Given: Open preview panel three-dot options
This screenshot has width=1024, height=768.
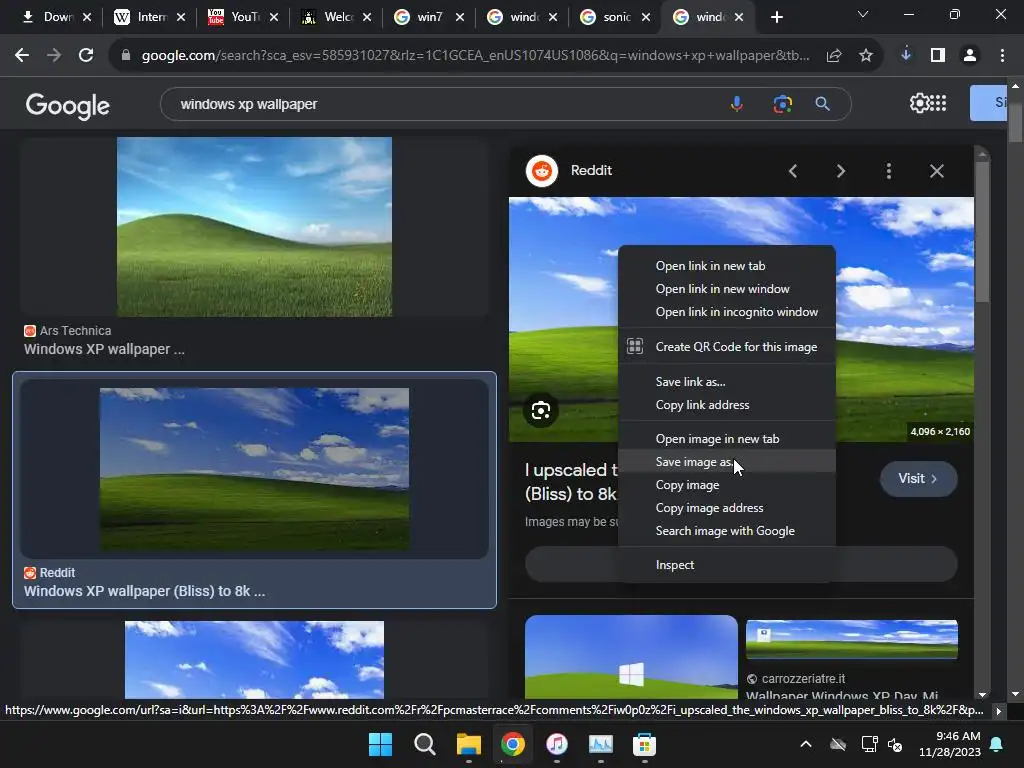Looking at the screenshot, I should pyautogui.click(x=888, y=171).
